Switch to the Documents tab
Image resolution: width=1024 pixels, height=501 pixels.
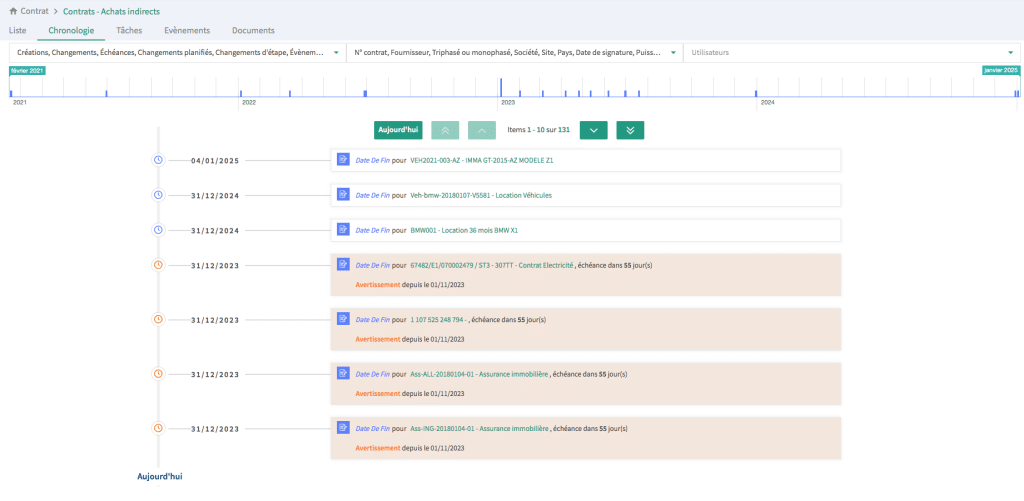click(x=253, y=31)
